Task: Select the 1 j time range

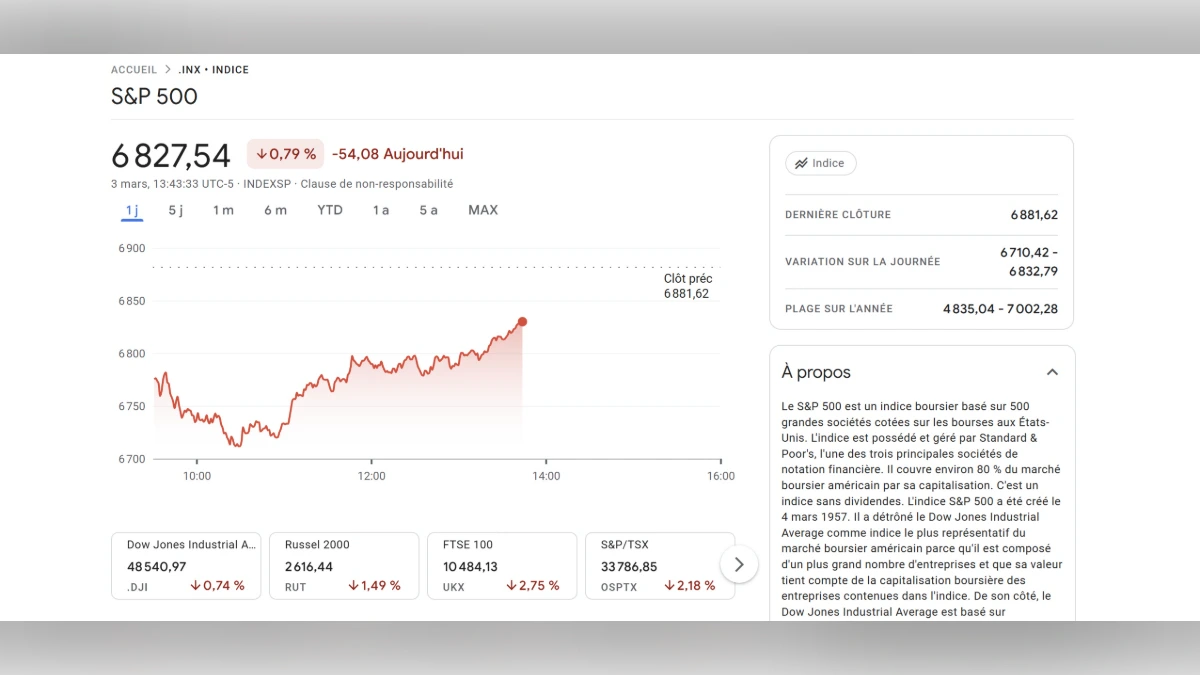Action: (131, 210)
